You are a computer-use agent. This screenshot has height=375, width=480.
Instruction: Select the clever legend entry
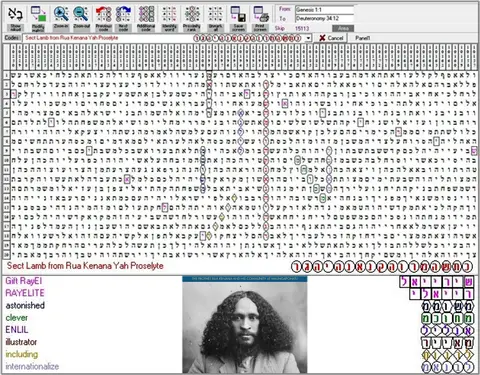(17, 318)
